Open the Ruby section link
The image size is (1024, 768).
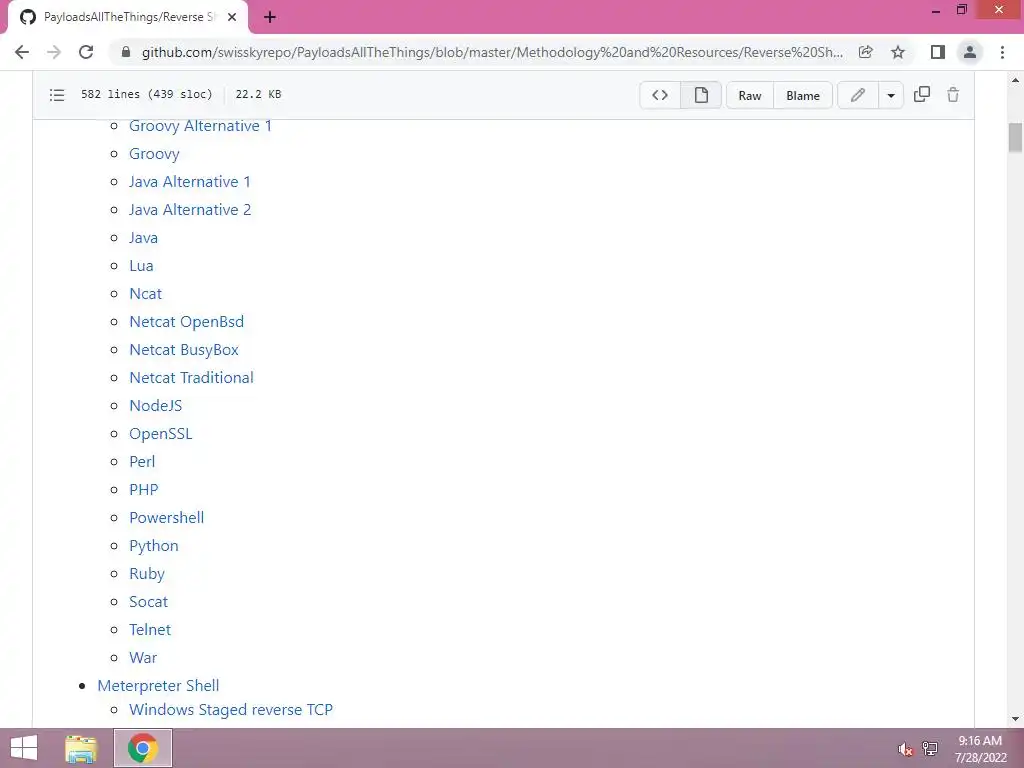pos(146,574)
